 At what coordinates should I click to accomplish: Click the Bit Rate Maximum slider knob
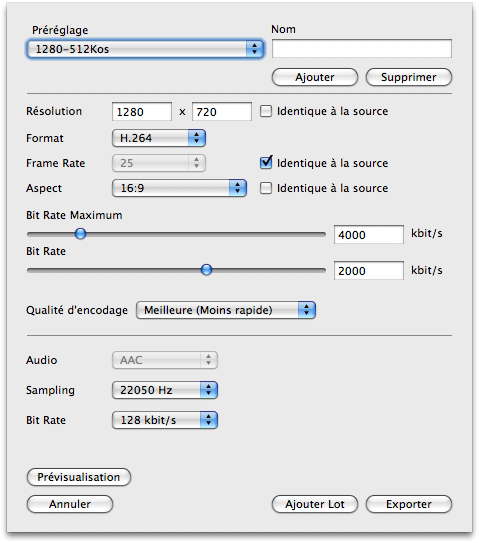(80, 234)
